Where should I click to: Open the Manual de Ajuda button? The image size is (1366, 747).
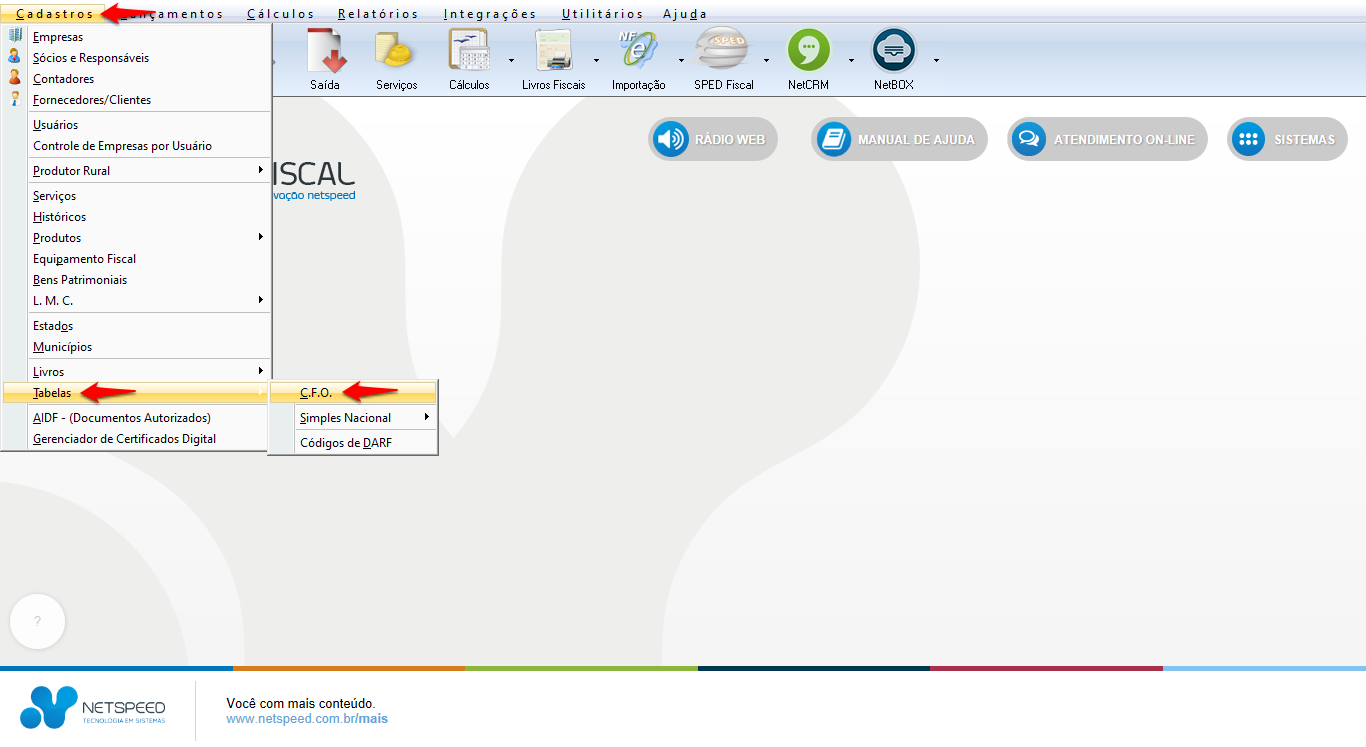point(899,140)
